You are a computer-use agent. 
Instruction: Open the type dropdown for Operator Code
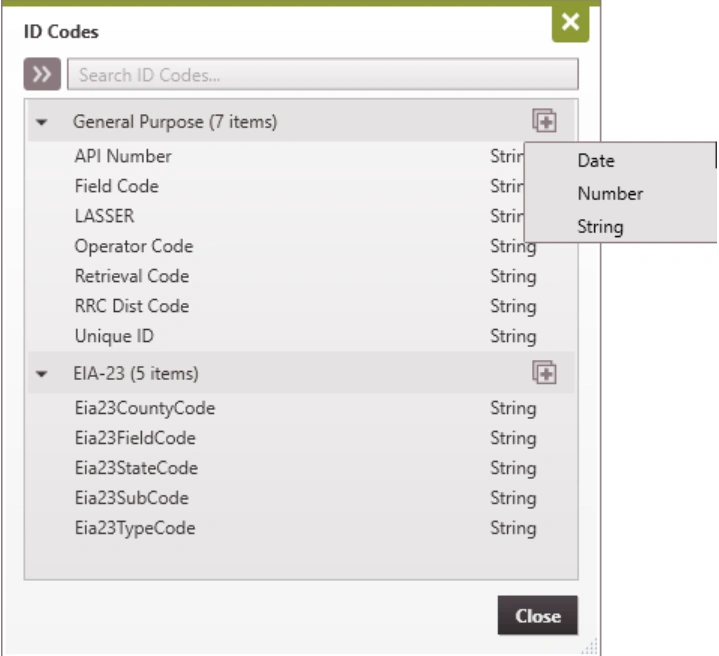[x=513, y=246]
